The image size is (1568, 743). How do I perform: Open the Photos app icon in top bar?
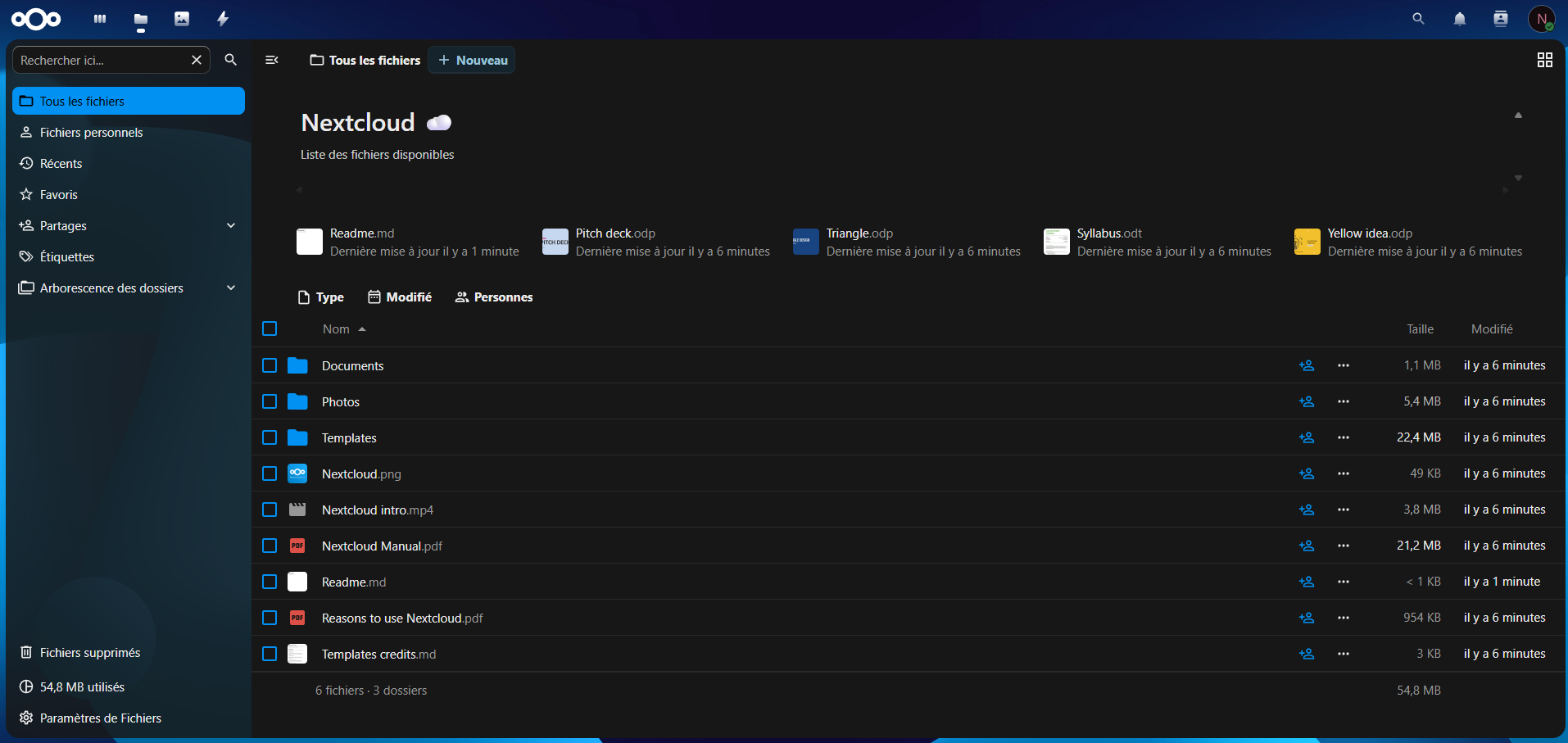182,19
